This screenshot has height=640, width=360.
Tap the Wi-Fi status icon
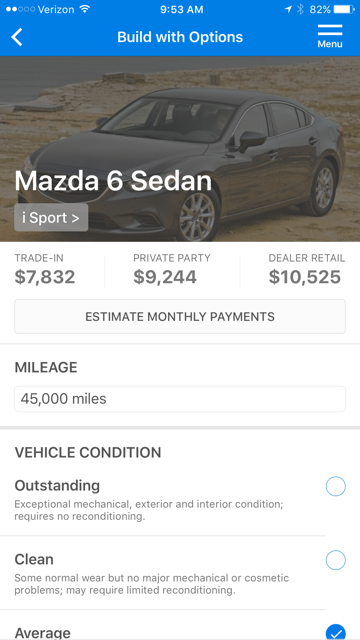pos(84,9)
